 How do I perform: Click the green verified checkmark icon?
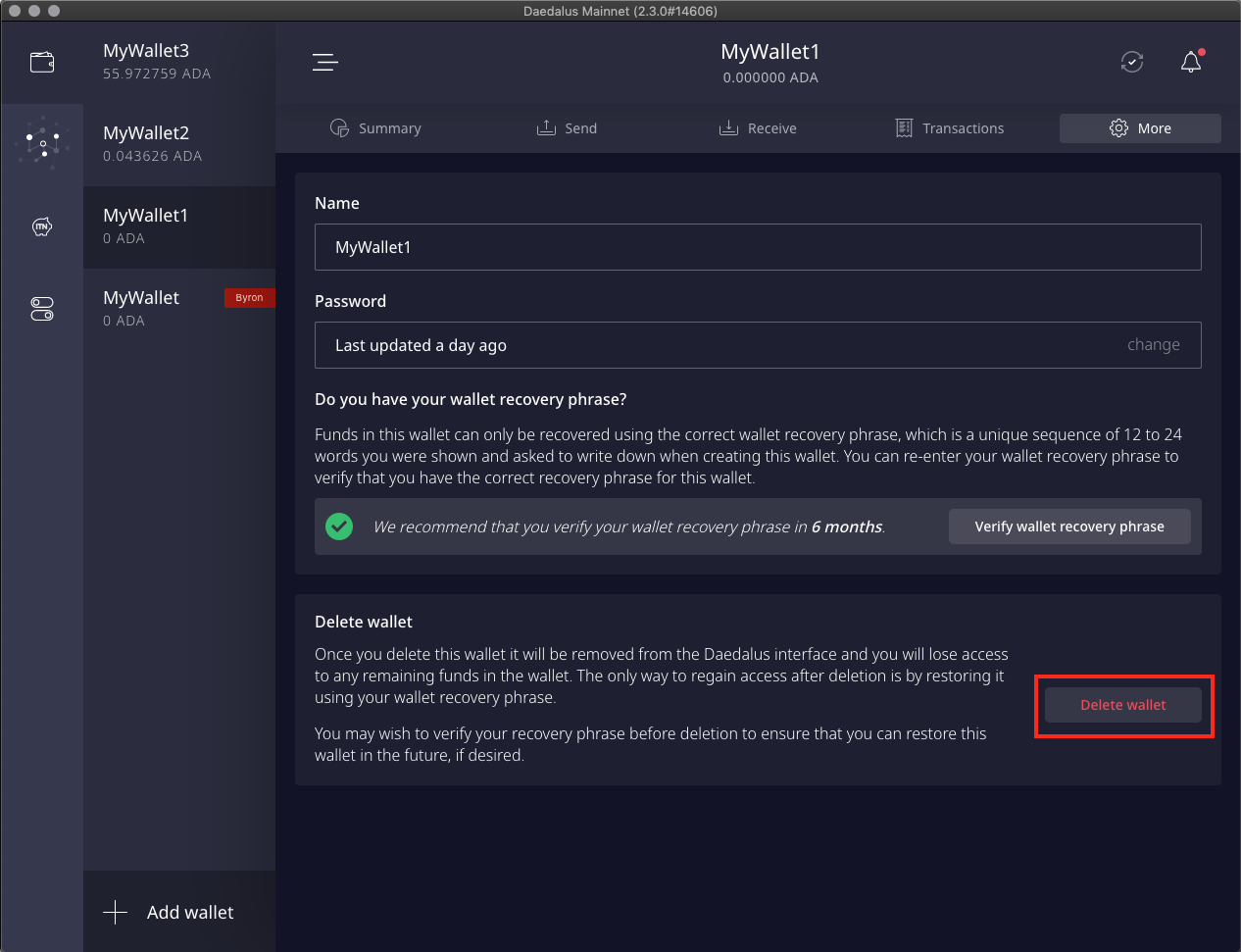[x=339, y=526]
